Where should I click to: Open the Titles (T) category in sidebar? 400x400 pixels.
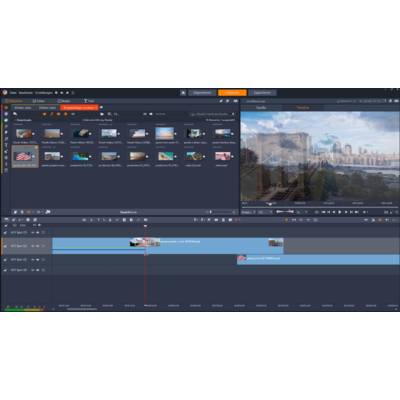pos(6,145)
